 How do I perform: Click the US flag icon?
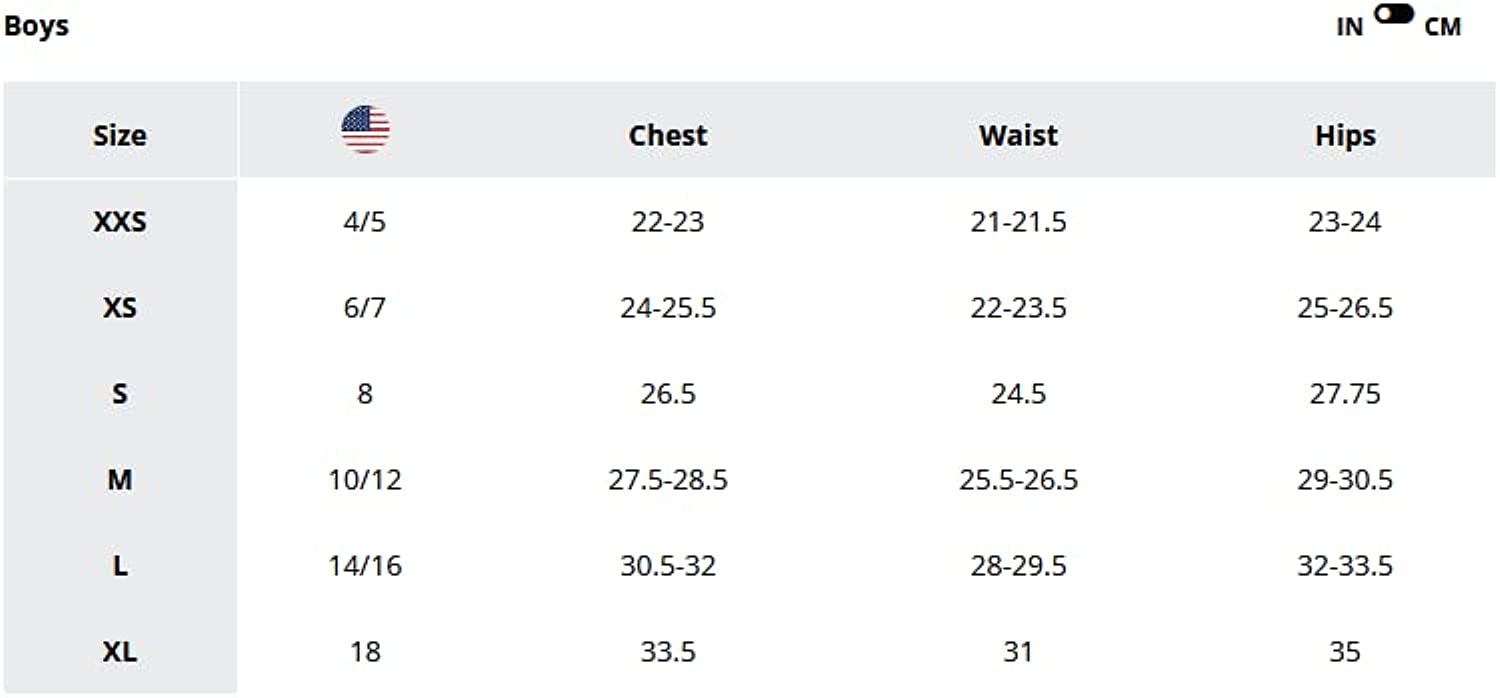(x=365, y=130)
